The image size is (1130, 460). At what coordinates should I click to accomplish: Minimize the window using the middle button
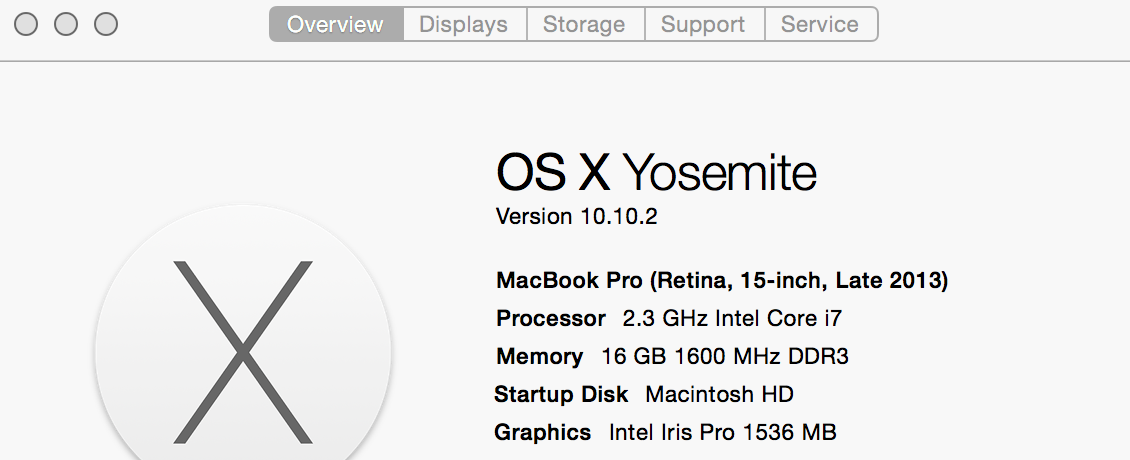66,24
